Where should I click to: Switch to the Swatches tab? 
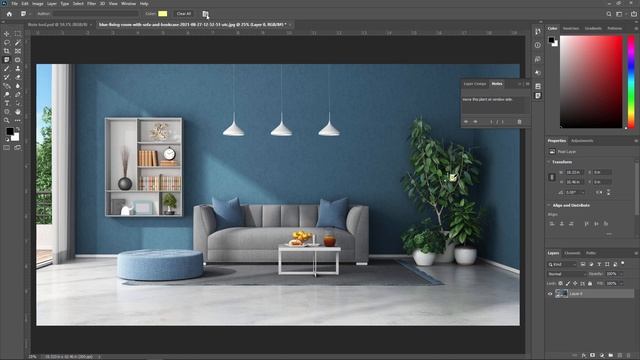tap(571, 29)
